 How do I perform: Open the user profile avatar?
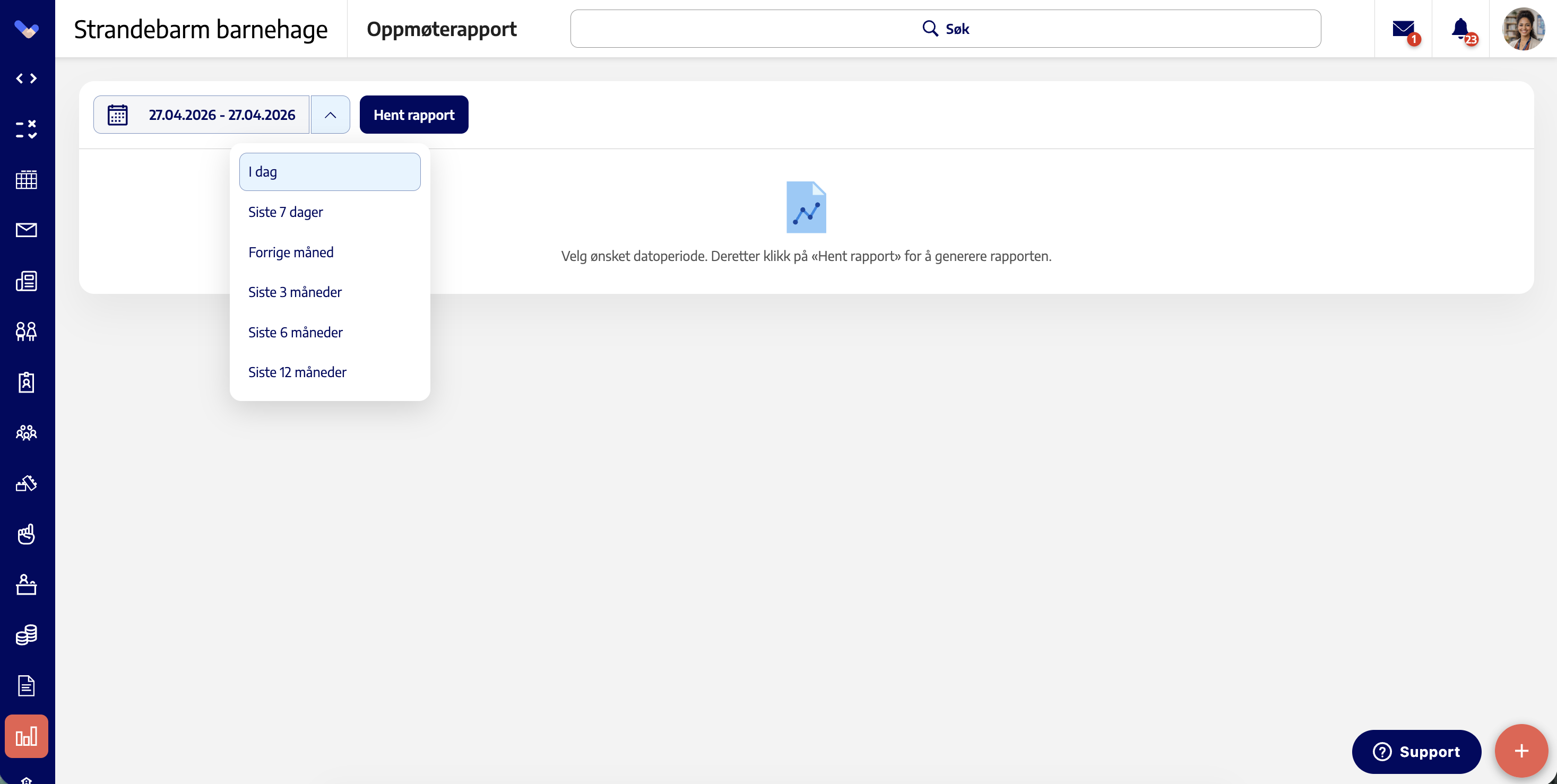(1523, 29)
